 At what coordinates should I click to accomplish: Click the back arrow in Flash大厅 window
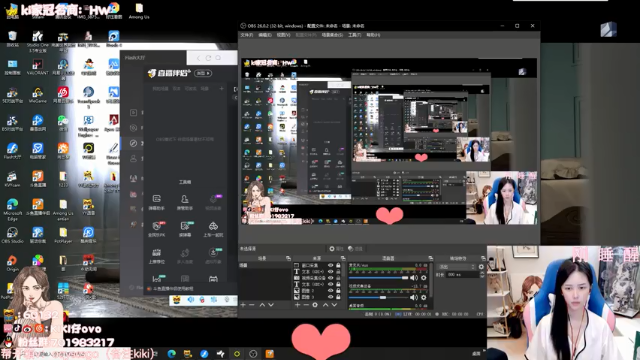(199, 58)
